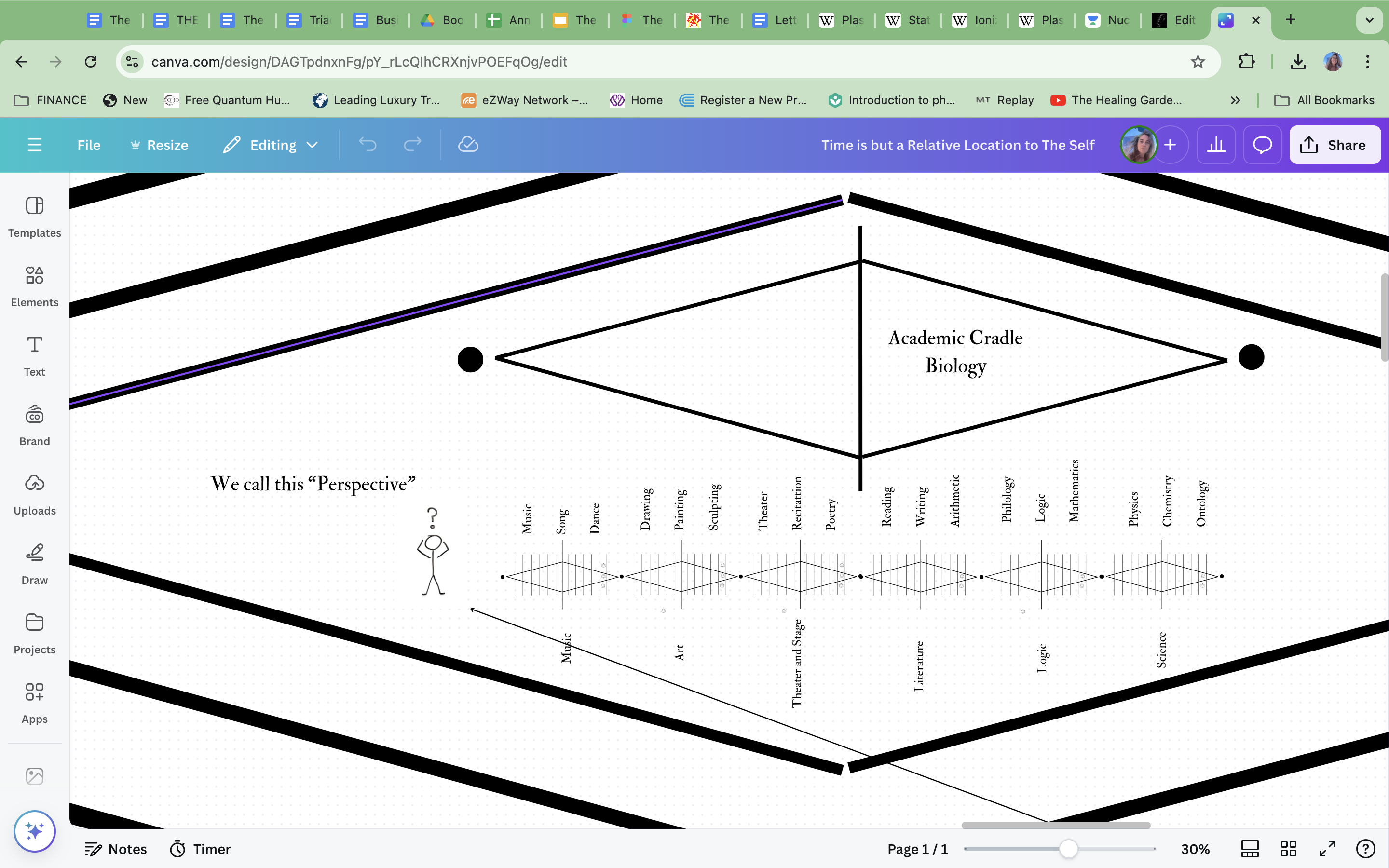Screen dimensions: 1389x868
Task: Open the comments speech bubble
Action: click(1262, 145)
